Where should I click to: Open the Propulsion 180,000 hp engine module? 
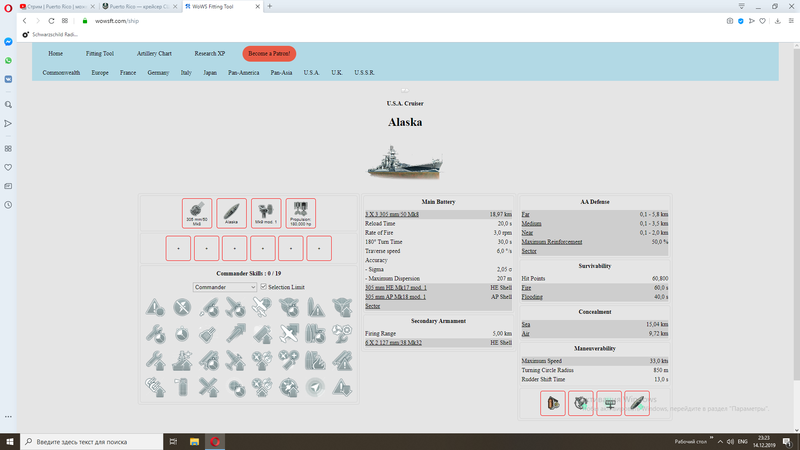pyautogui.click(x=301, y=213)
